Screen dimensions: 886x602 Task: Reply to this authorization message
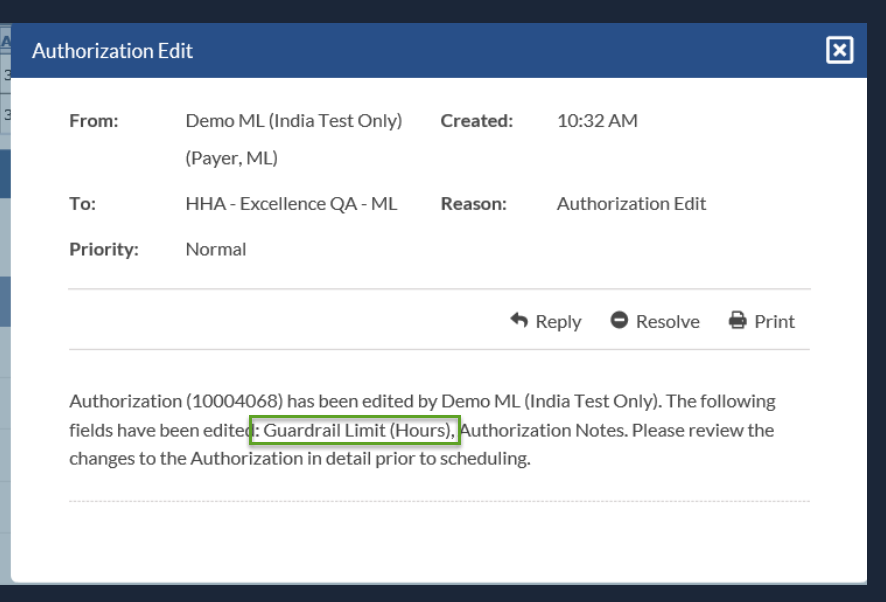pos(546,321)
